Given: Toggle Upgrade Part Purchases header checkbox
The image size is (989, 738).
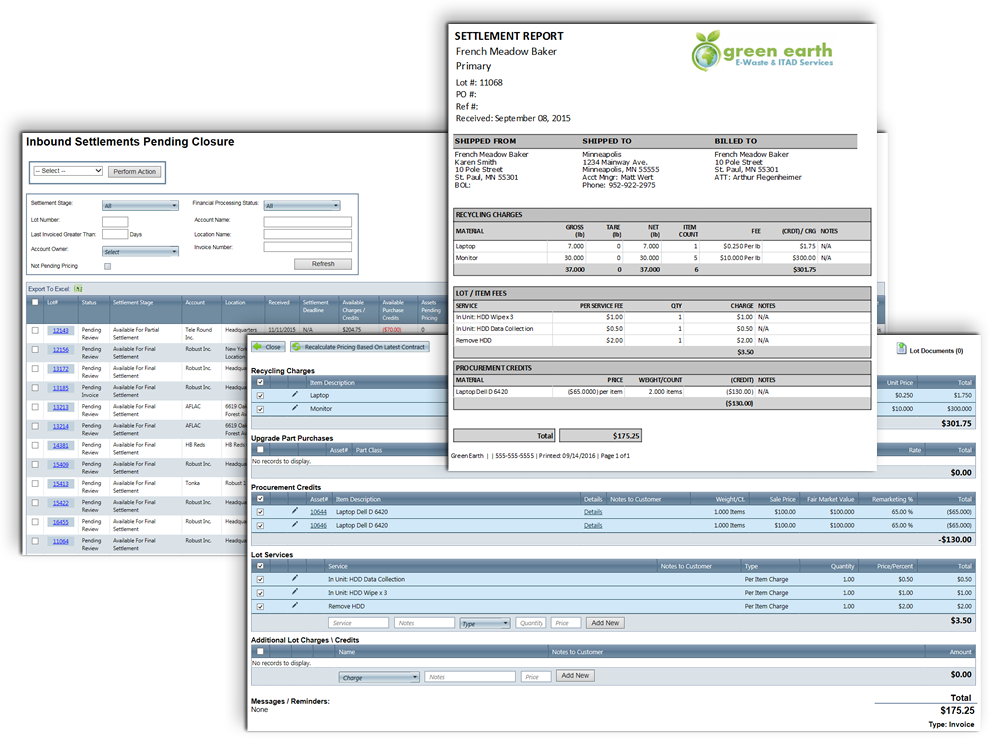Looking at the screenshot, I should (x=260, y=450).
